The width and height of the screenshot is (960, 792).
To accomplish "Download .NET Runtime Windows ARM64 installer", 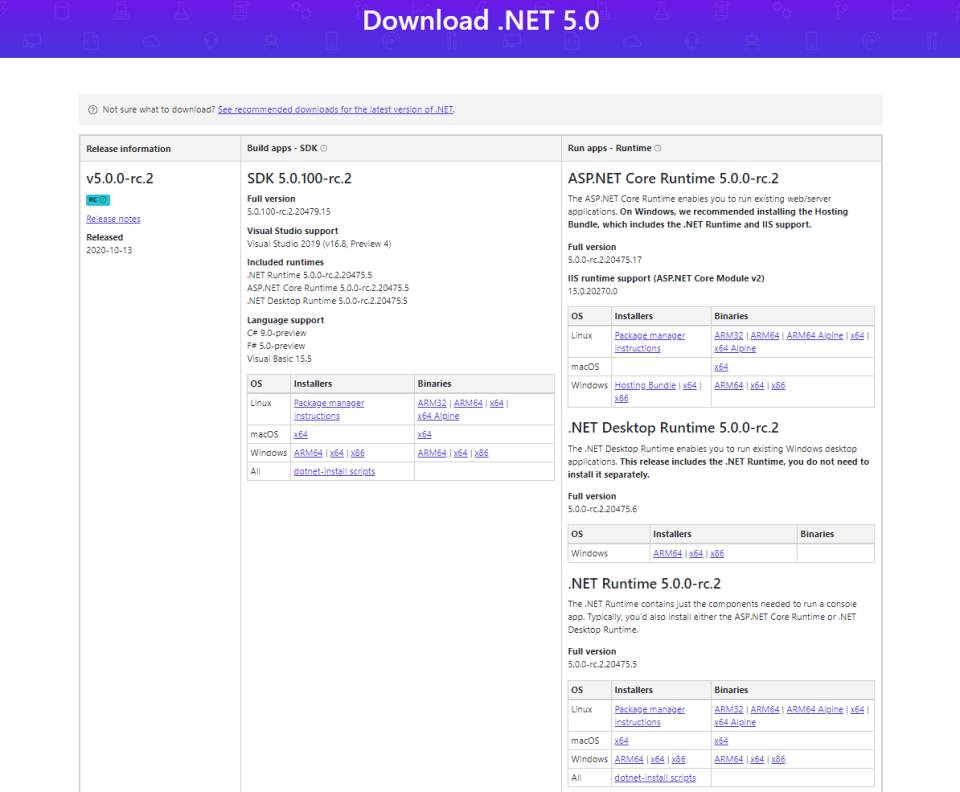I will click(x=629, y=759).
